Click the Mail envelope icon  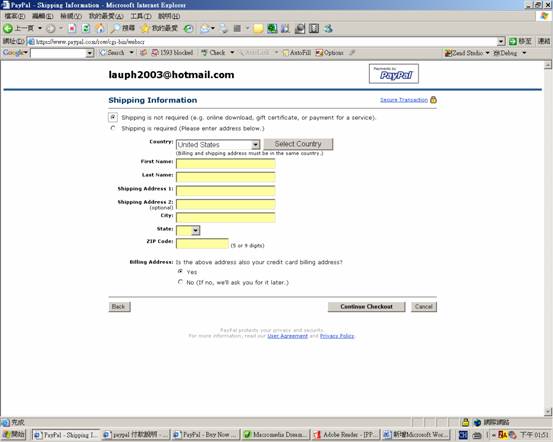205,29
